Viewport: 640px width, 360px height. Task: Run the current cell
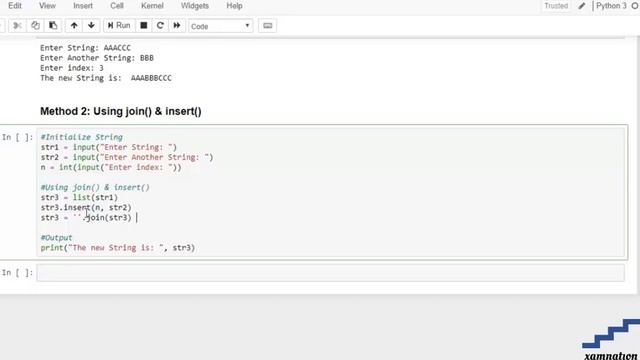(x=119, y=26)
